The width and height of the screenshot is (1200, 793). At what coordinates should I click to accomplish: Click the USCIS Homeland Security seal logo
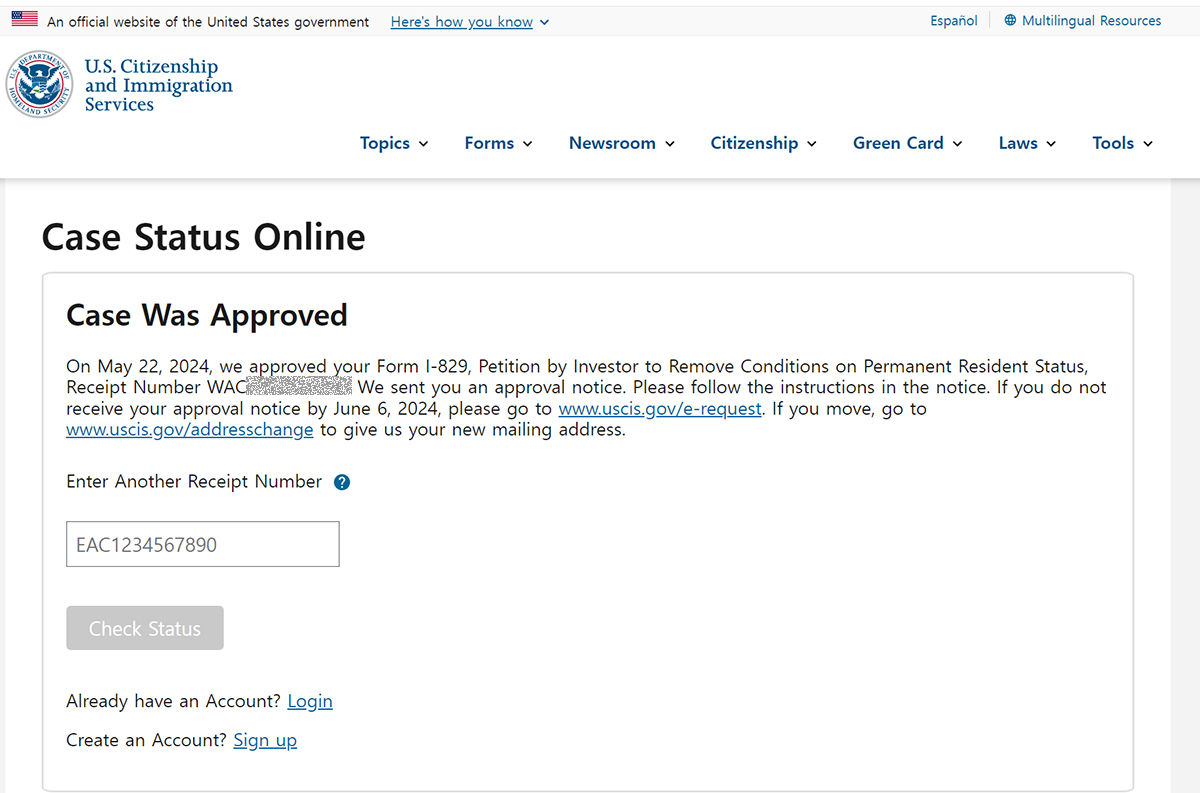(39, 85)
